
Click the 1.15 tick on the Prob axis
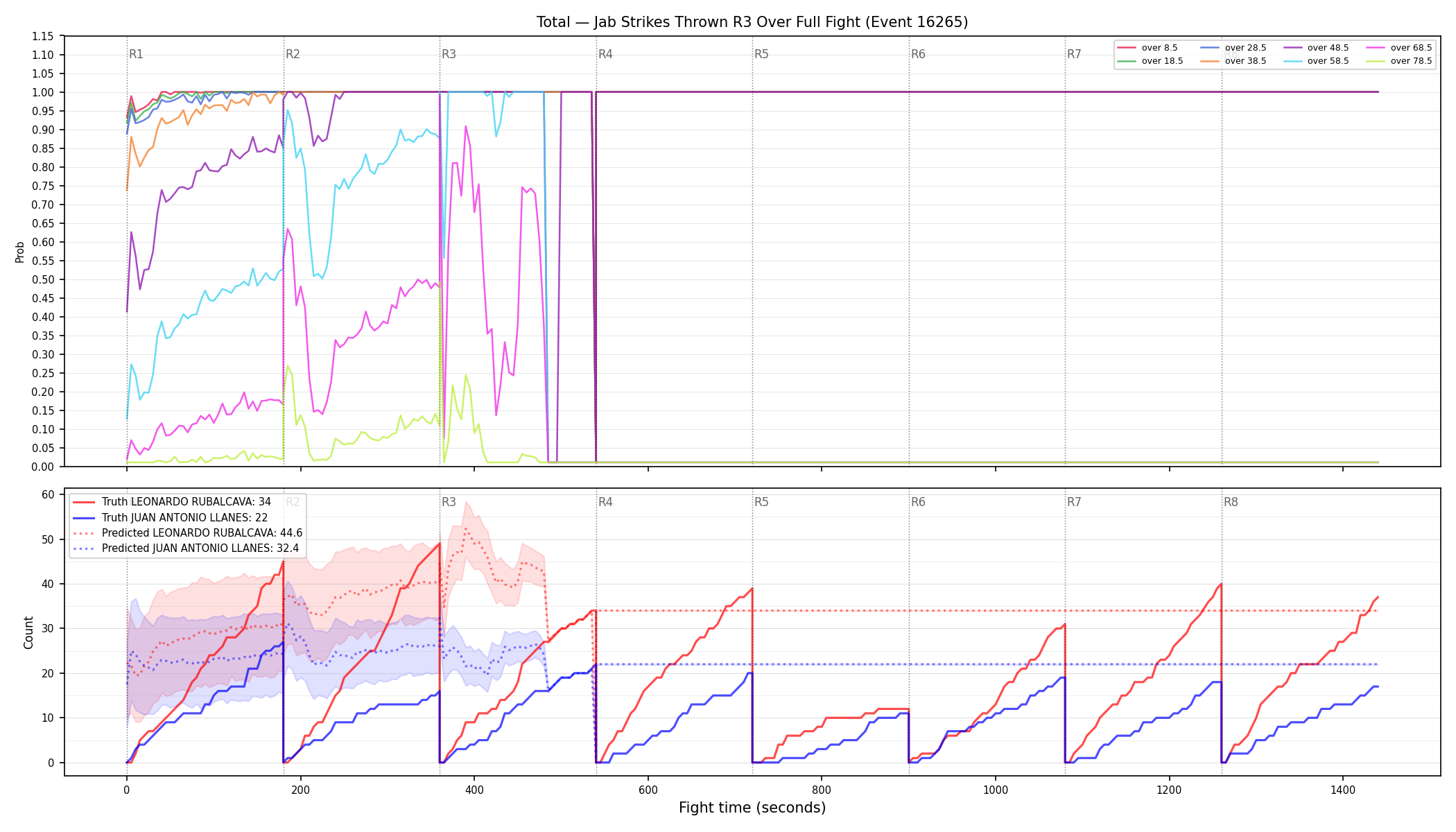click(43, 36)
